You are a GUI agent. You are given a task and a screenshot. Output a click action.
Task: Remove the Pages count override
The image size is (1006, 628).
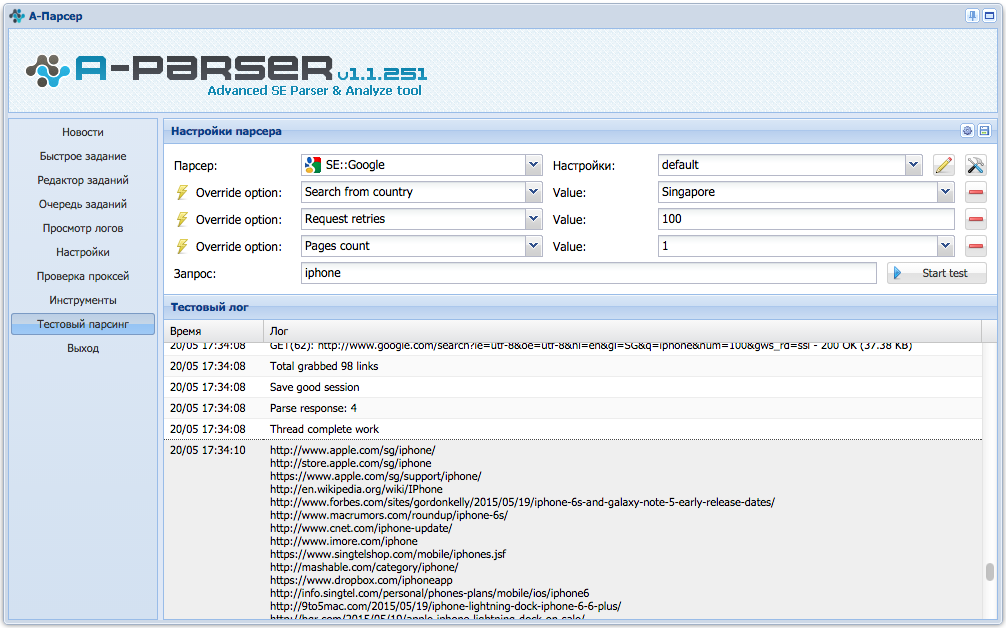click(975, 246)
